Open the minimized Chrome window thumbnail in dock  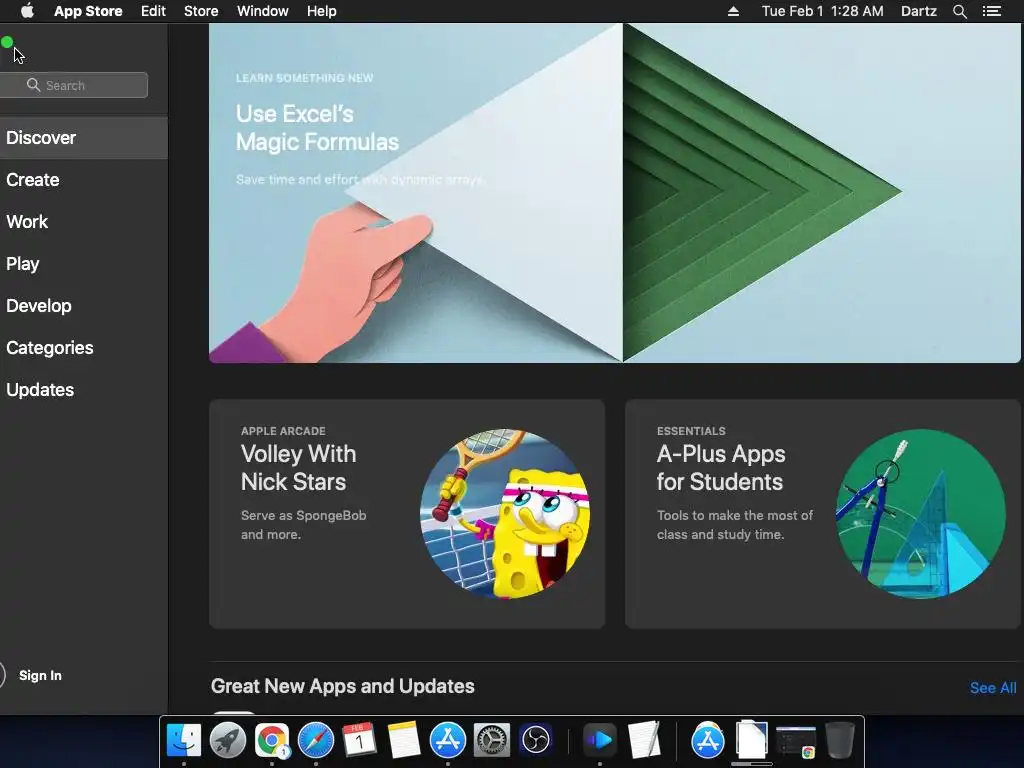tap(795, 742)
